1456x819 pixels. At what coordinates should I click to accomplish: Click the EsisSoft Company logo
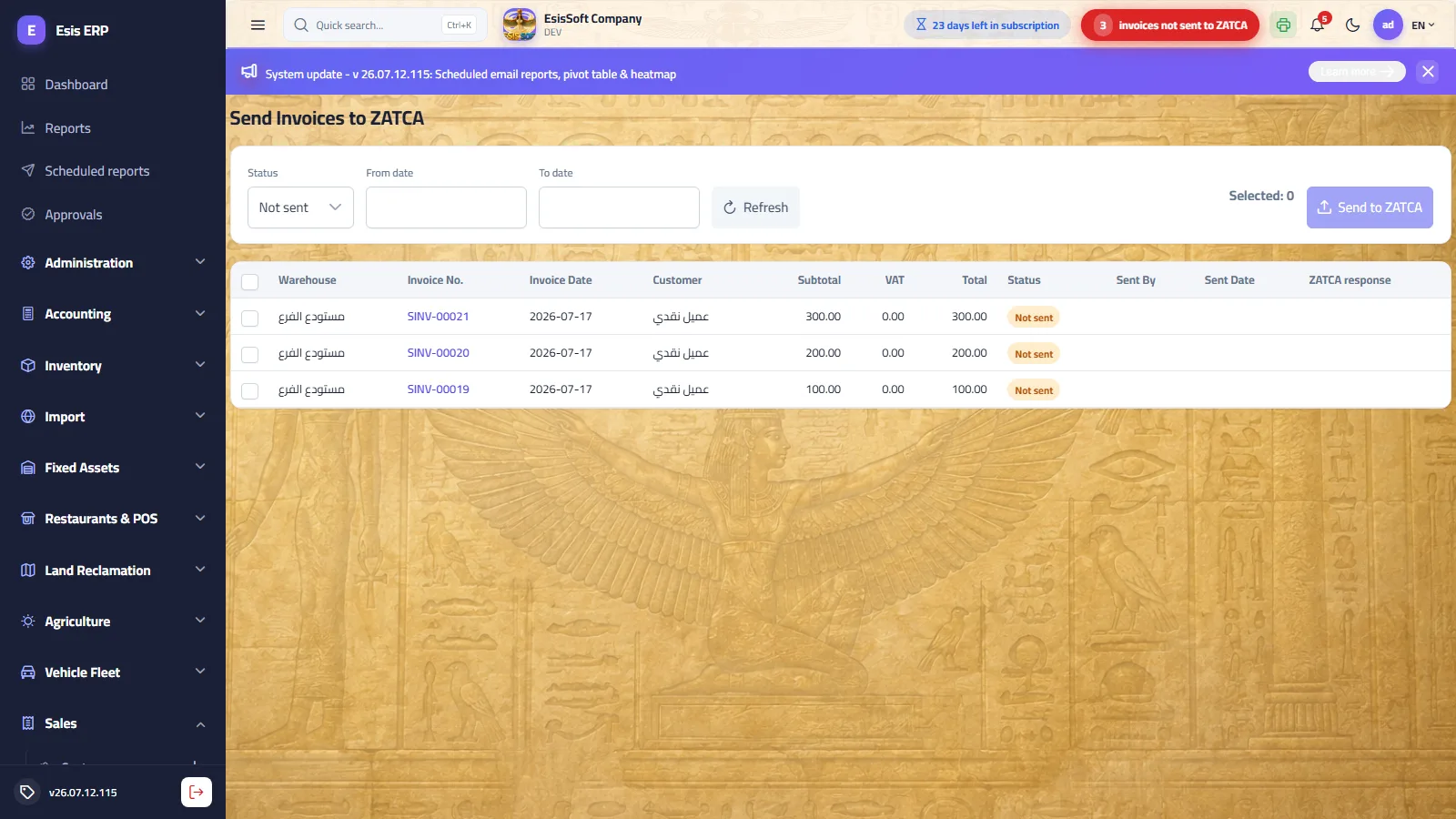coord(520,25)
